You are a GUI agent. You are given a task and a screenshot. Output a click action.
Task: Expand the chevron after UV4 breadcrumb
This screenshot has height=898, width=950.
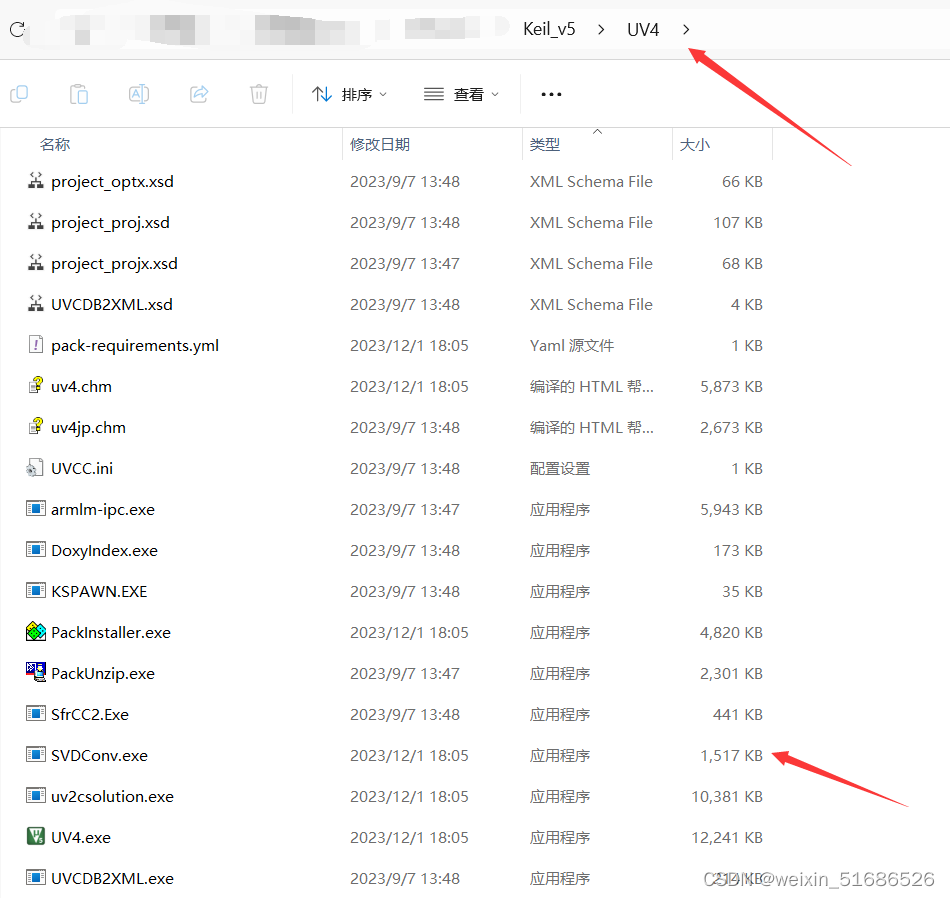click(x=686, y=29)
